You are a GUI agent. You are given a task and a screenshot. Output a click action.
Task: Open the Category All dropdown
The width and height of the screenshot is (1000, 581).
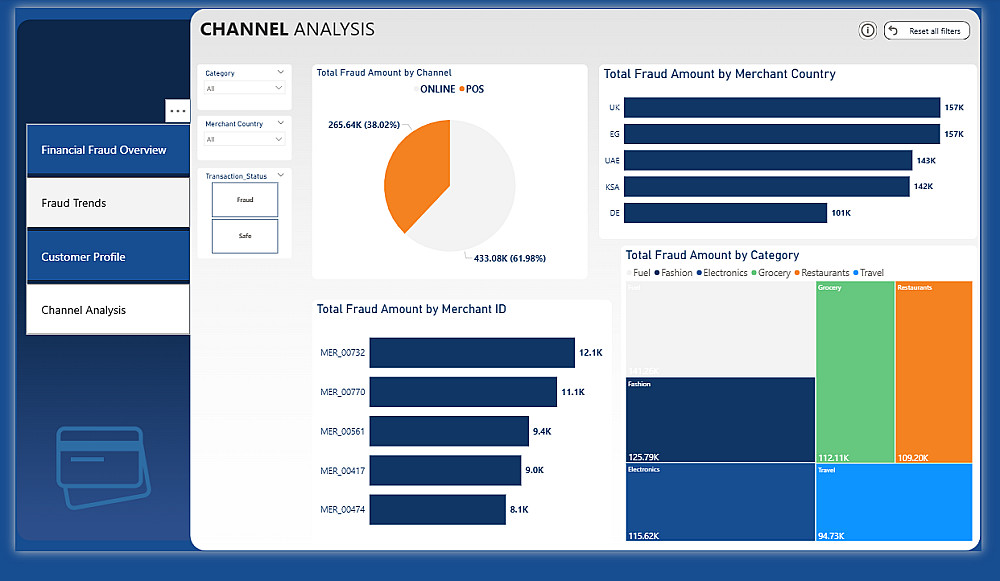click(244, 88)
